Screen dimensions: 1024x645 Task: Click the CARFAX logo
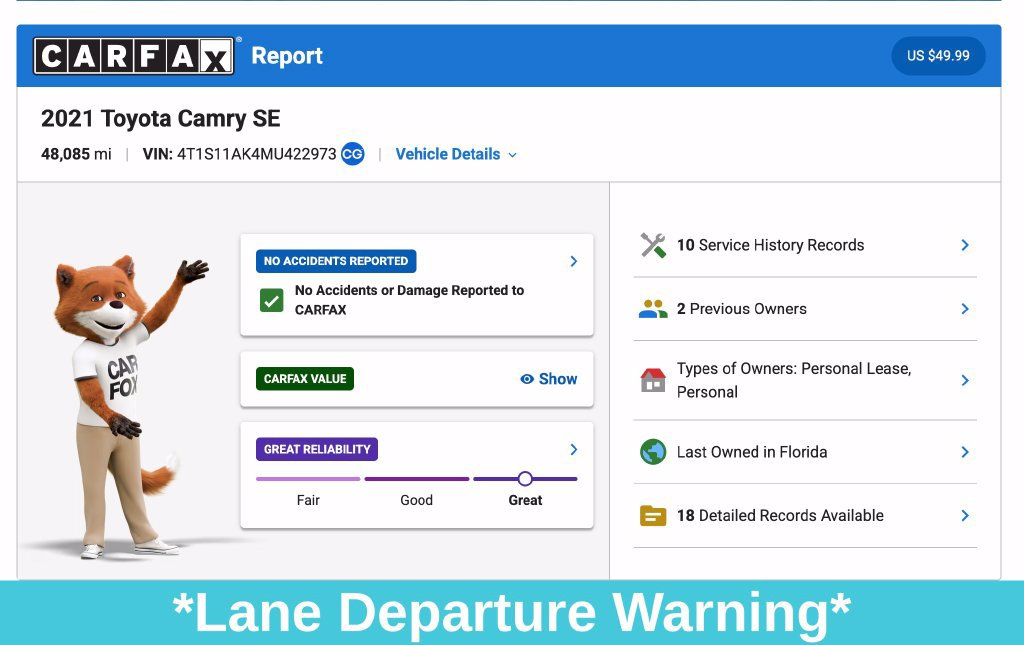click(x=134, y=56)
